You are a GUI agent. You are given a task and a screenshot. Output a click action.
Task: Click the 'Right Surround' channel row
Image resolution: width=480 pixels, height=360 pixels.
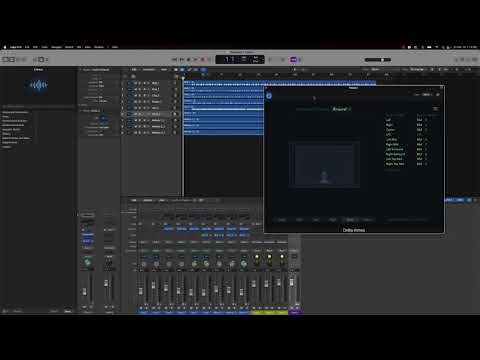pos(407,154)
